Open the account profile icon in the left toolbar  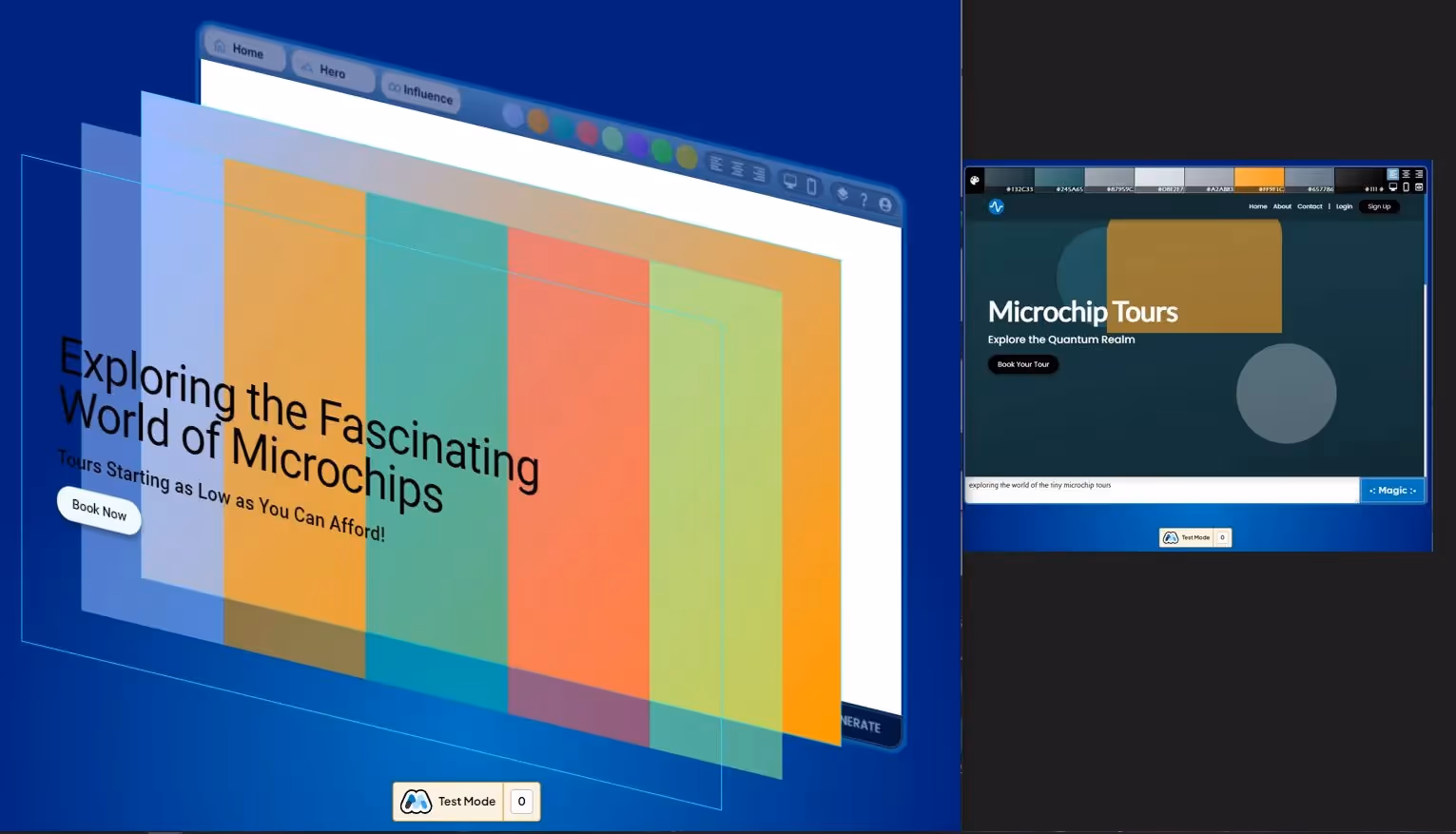[x=885, y=204]
